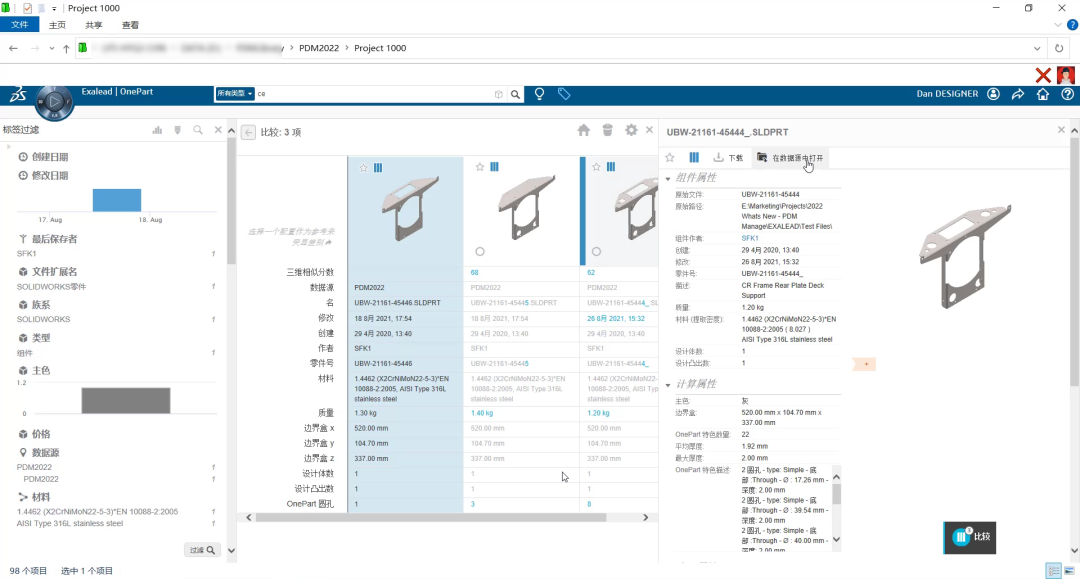Image resolution: width=1080 pixels, height=579 pixels.
Task: Go to home via the top bar house icon
Action: point(1043,94)
